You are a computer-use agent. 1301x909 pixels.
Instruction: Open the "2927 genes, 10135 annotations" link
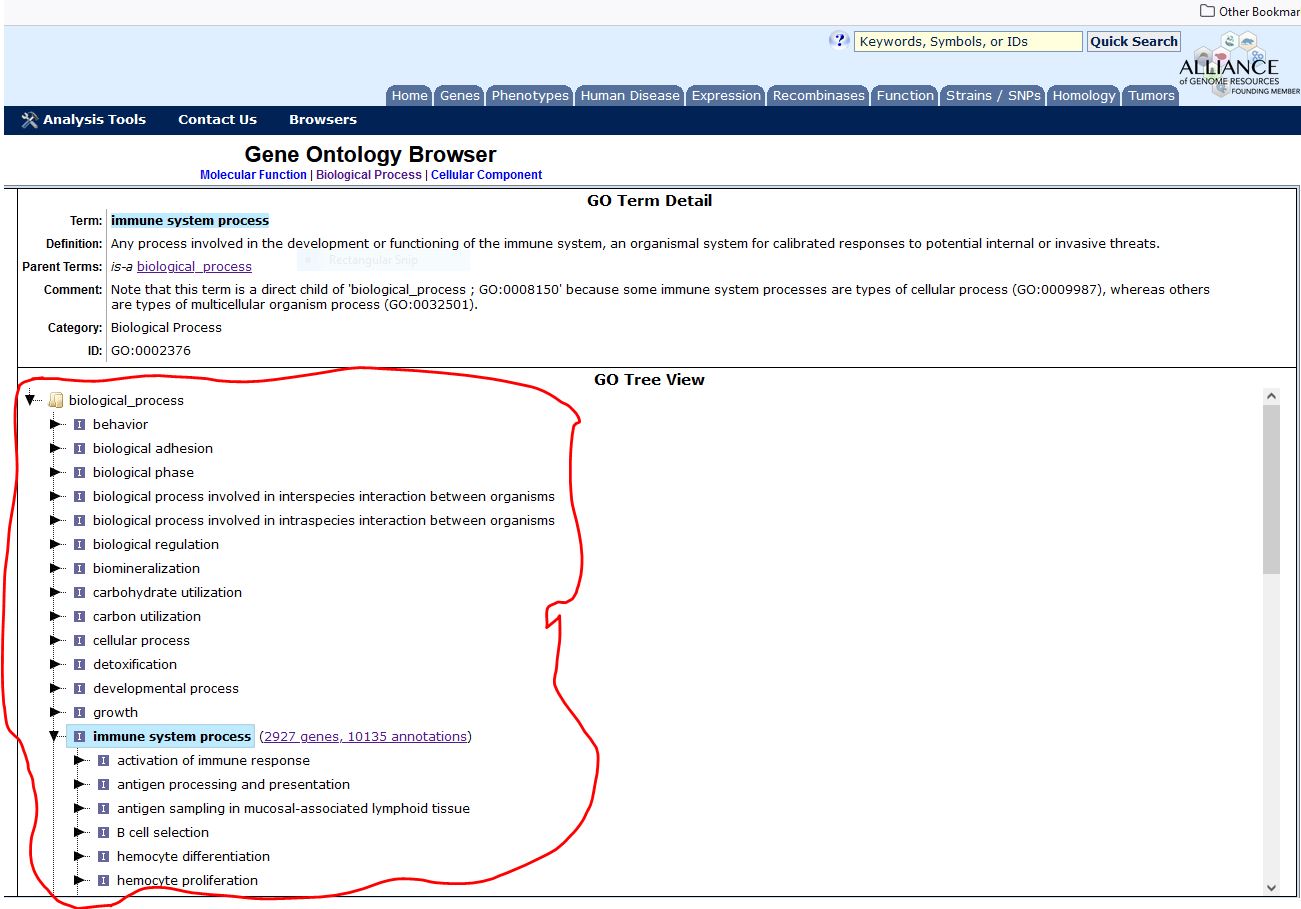365,736
